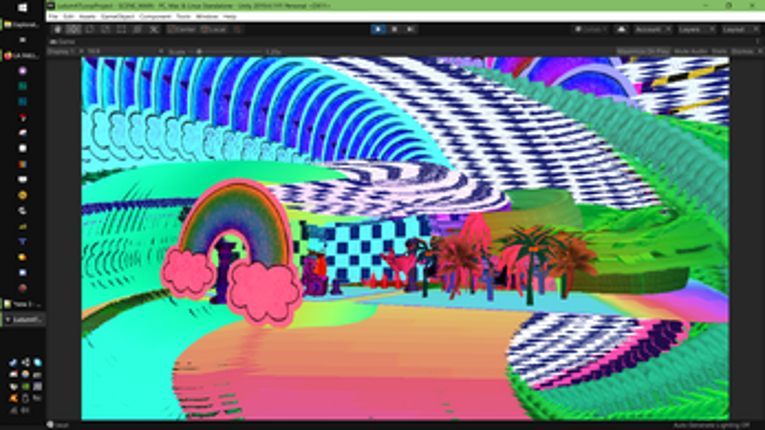Open the Component menu
This screenshot has width=765, height=430.
click(x=155, y=17)
